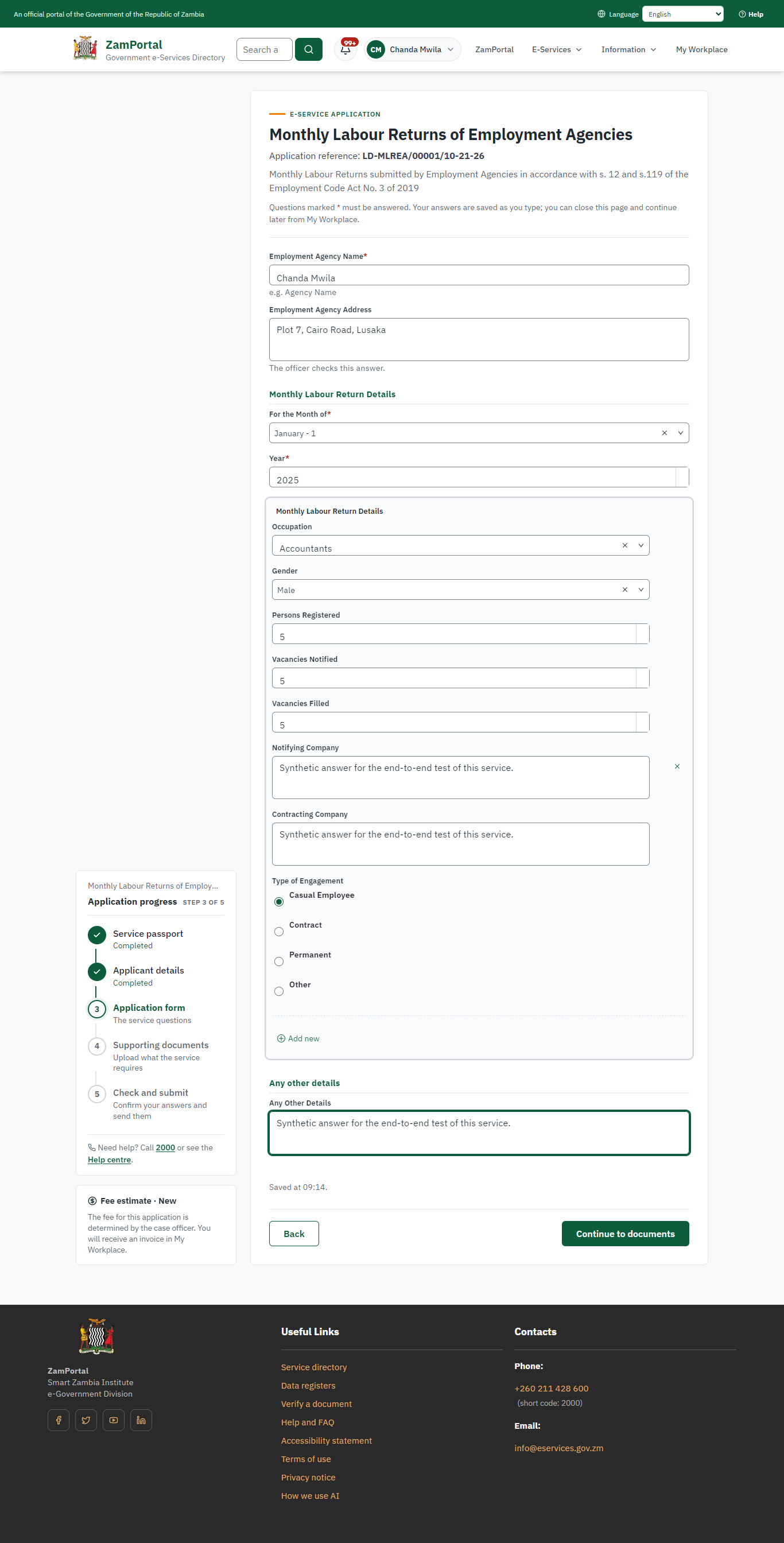Select the Permanent engagement radio button
The image size is (784, 1543).
pos(279,962)
